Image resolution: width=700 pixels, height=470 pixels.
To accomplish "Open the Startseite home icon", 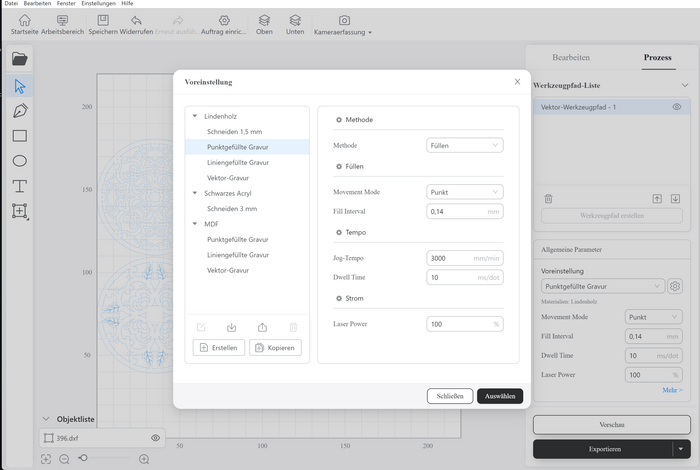I will tap(25, 20).
